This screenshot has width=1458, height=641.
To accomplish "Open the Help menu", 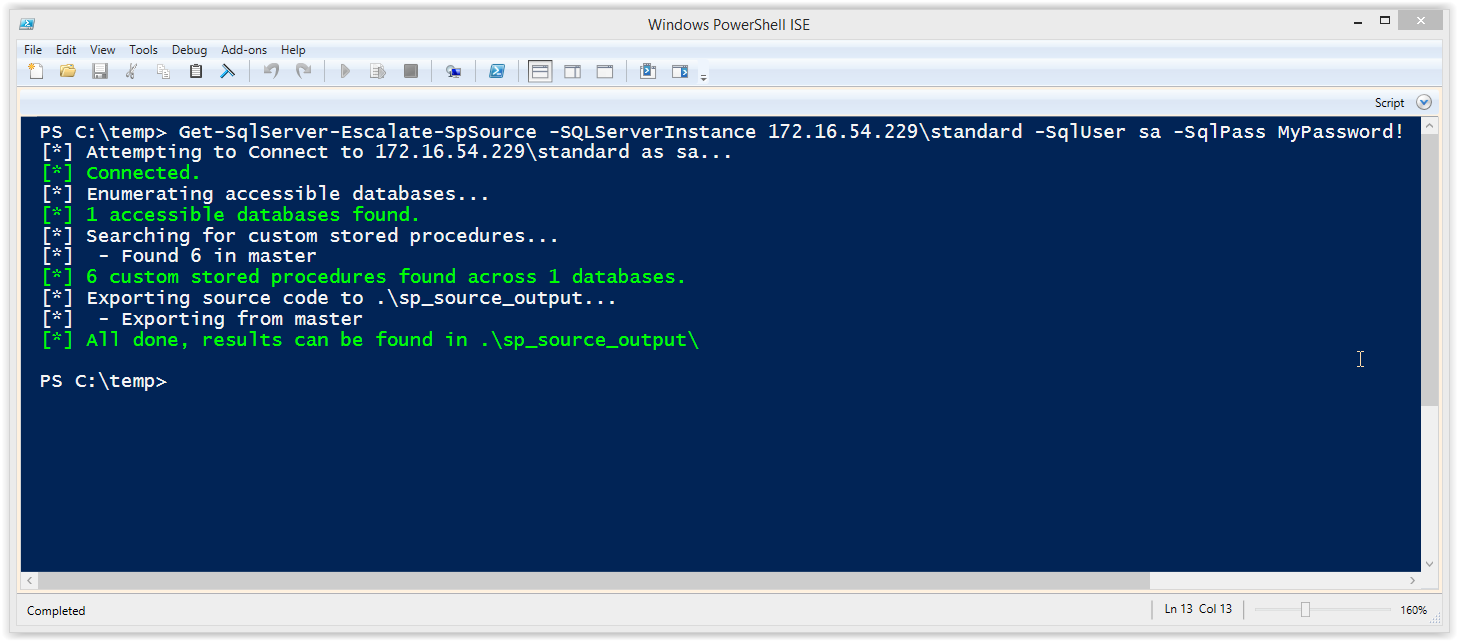I will point(293,50).
